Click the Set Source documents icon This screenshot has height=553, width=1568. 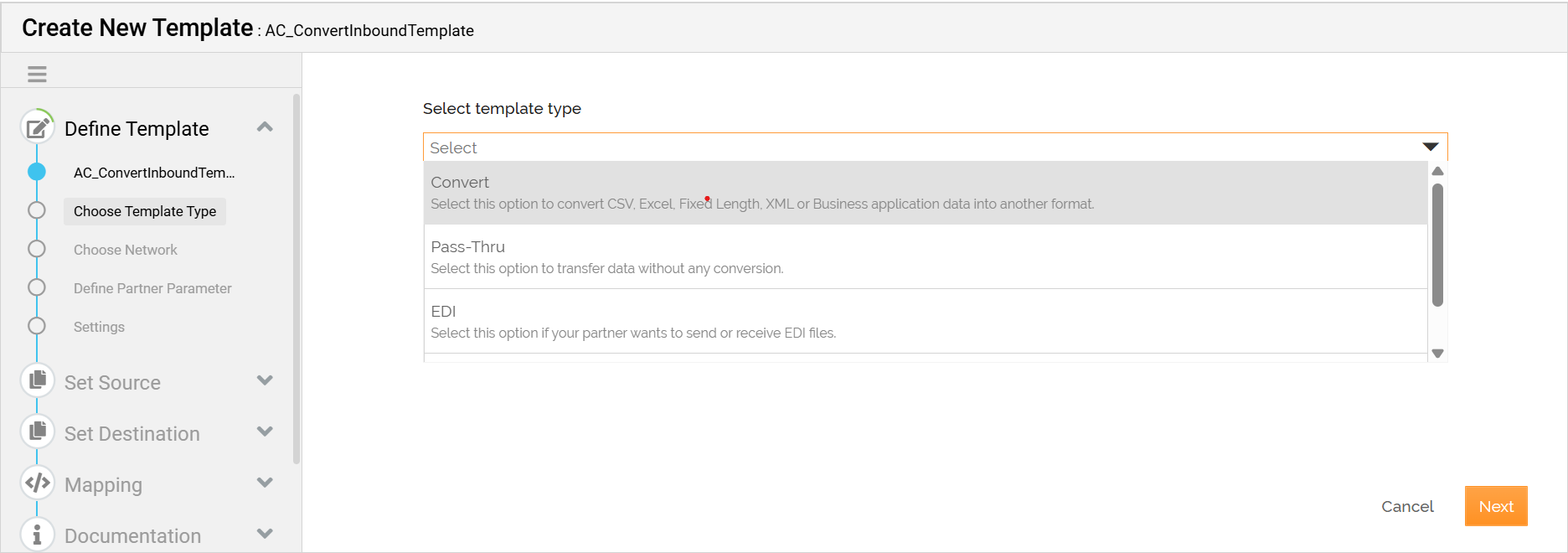click(x=37, y=381)
